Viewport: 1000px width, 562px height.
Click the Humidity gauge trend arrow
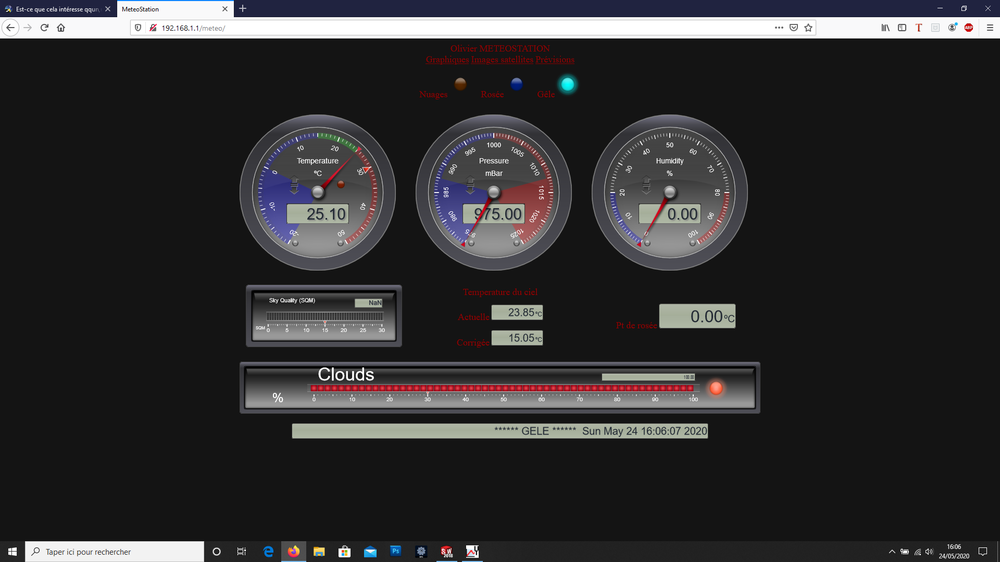(646, 186)
